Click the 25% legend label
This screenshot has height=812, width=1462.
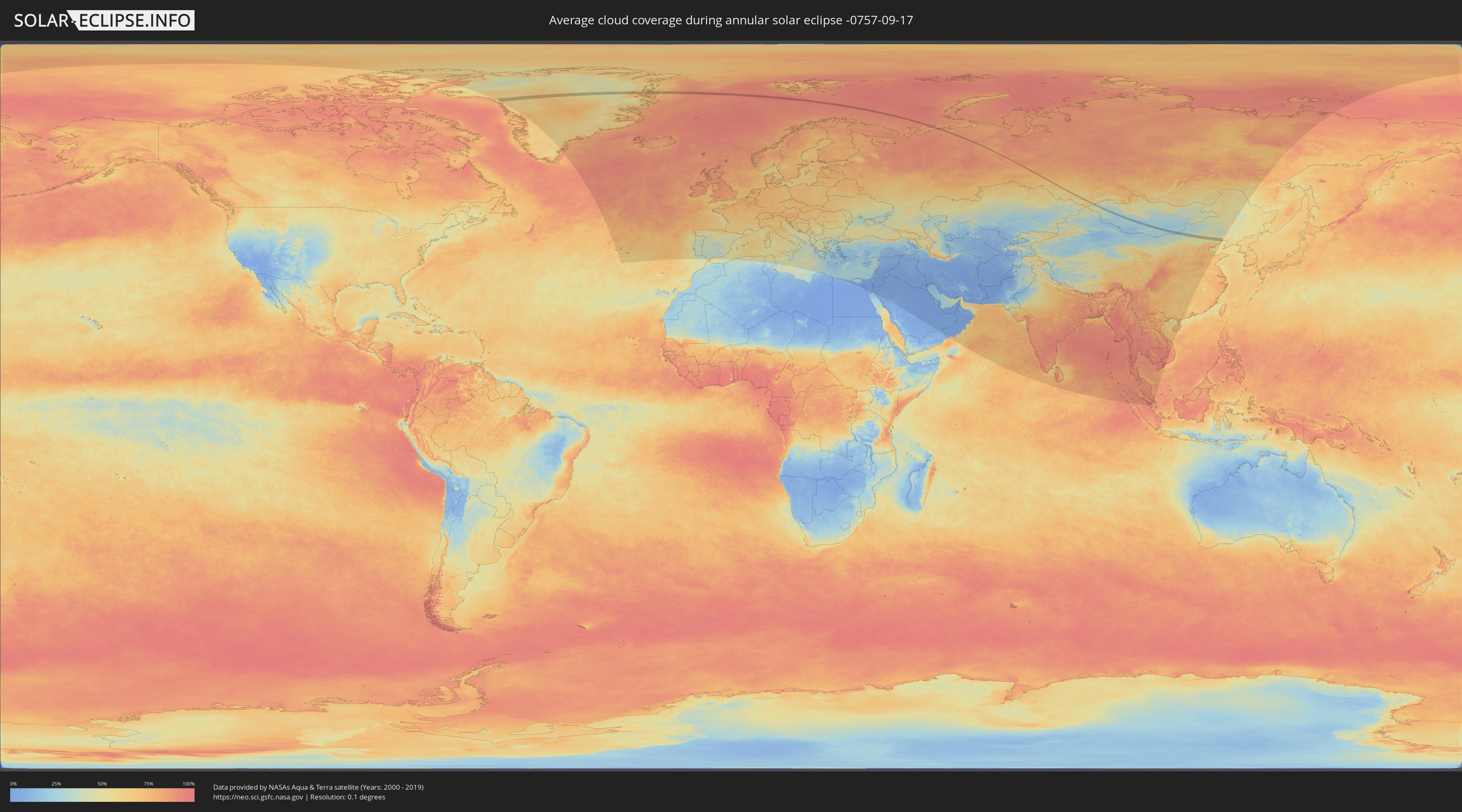pos(56,784)
